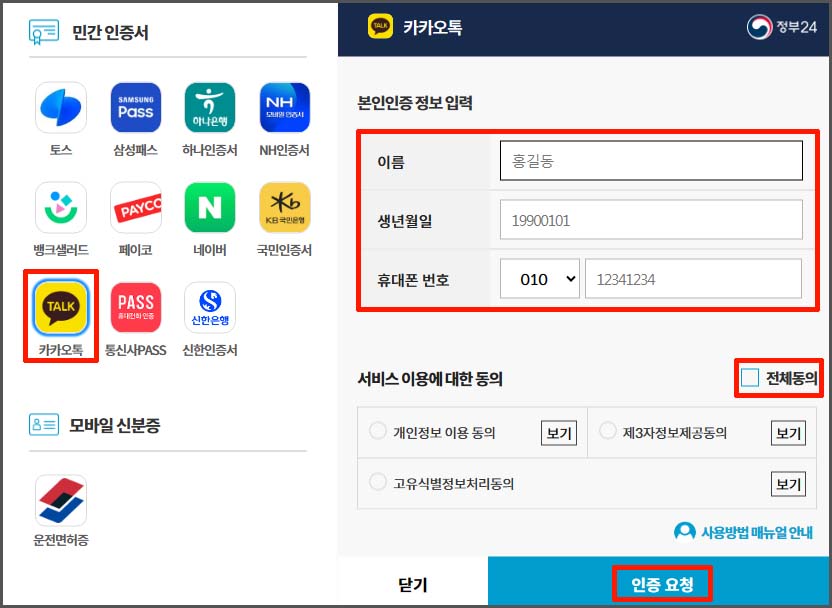Click the manual guide person icon
Viewport: 832px width, 608px height.
[x=684, y=531]
